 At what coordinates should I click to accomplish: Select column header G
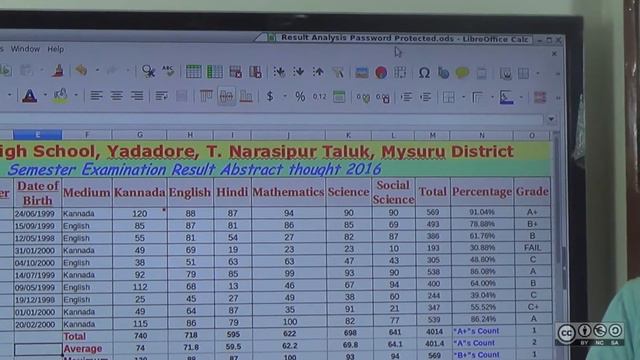140,135
